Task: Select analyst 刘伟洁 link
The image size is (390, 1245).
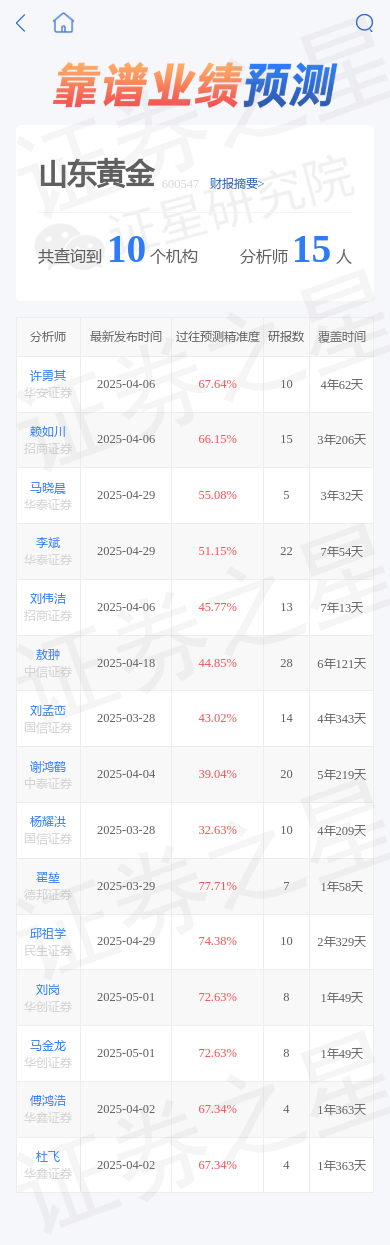Action: pyautogui.click(x=48, y=599)
